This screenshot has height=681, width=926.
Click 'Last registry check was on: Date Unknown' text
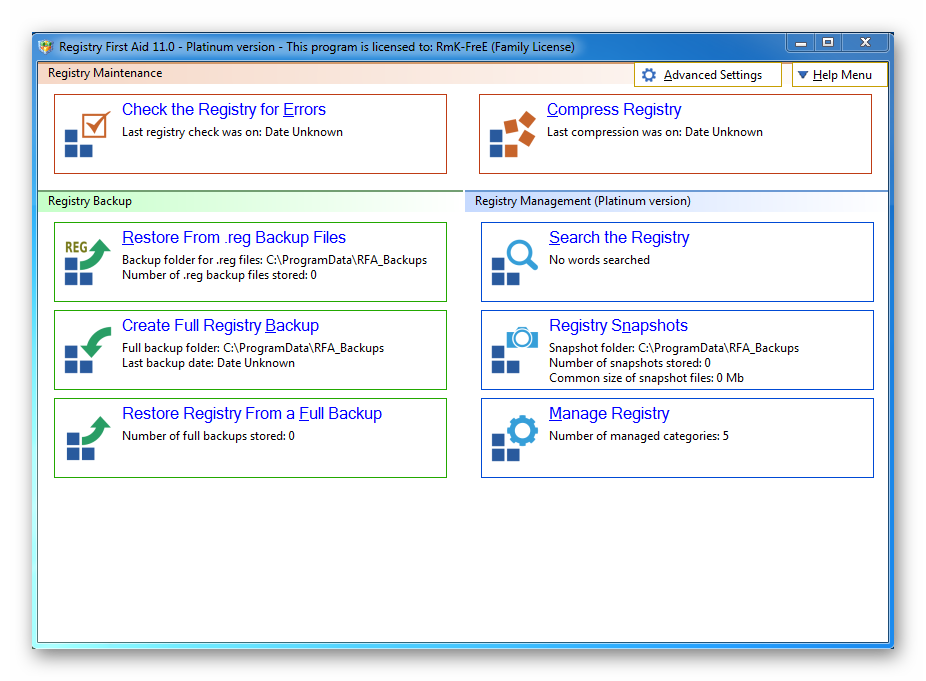tap(232, 132)
